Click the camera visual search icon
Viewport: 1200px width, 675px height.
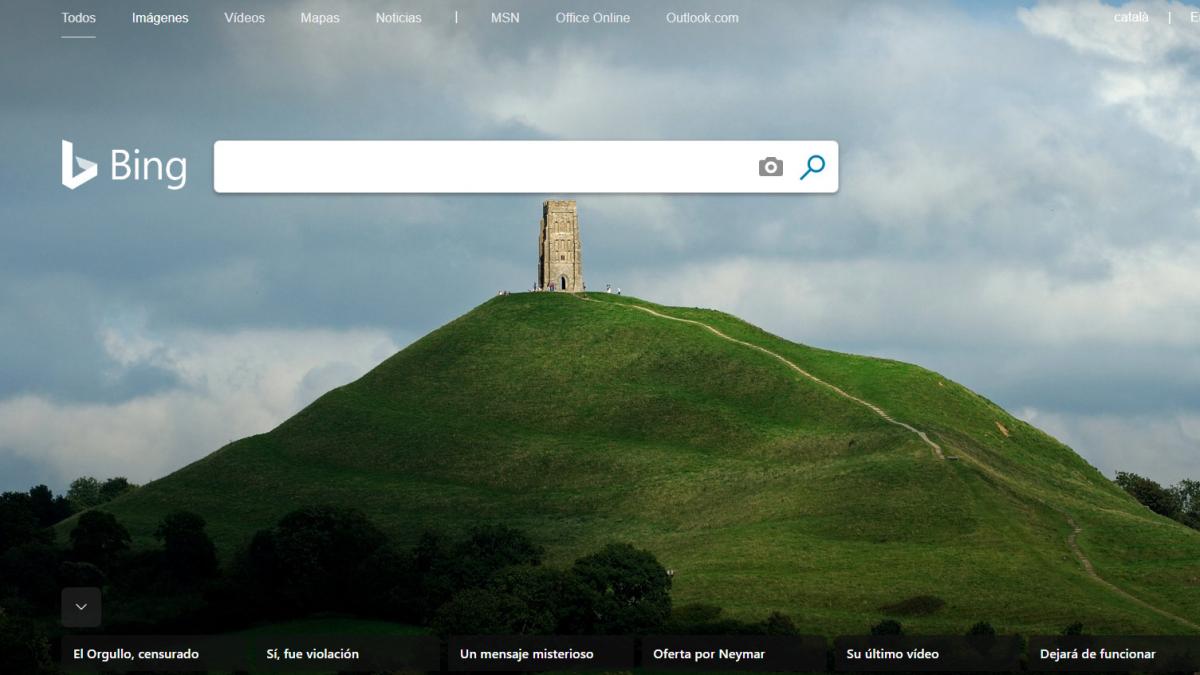coord(770,167)
